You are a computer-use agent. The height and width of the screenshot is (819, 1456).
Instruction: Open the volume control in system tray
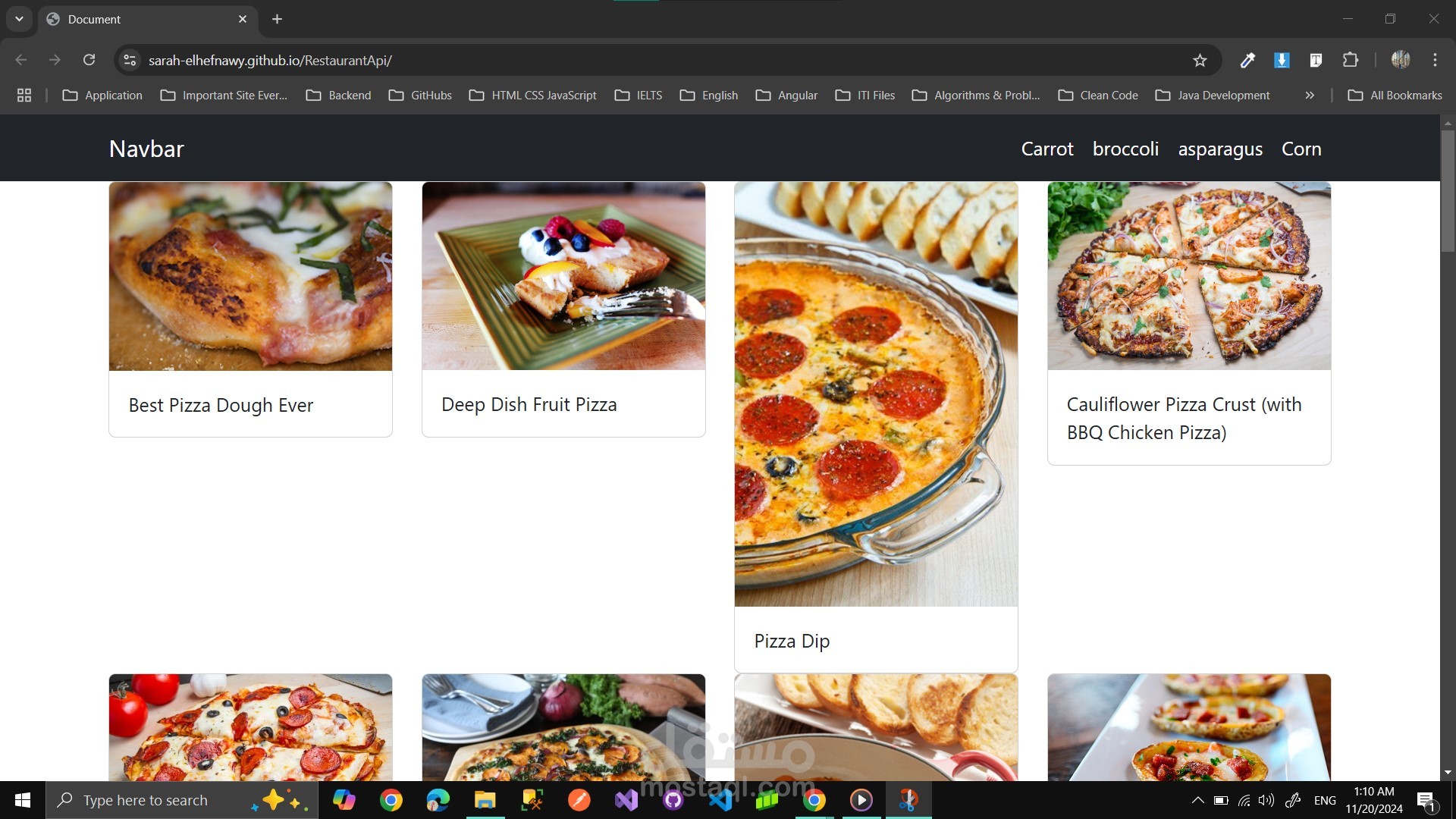(1266, 800)
